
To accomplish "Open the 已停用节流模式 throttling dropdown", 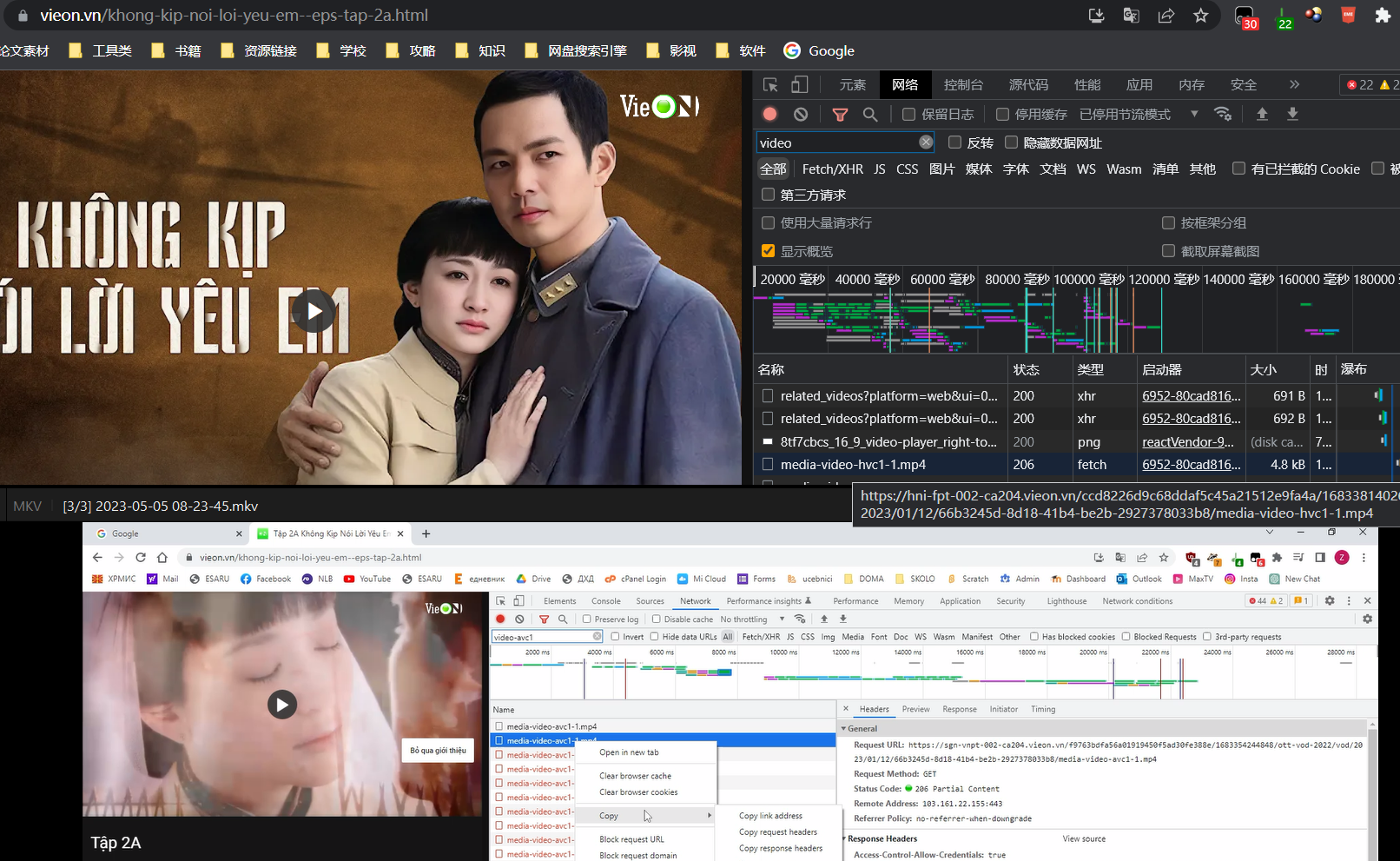I will pyautogui.click(x=1138, y=114).
